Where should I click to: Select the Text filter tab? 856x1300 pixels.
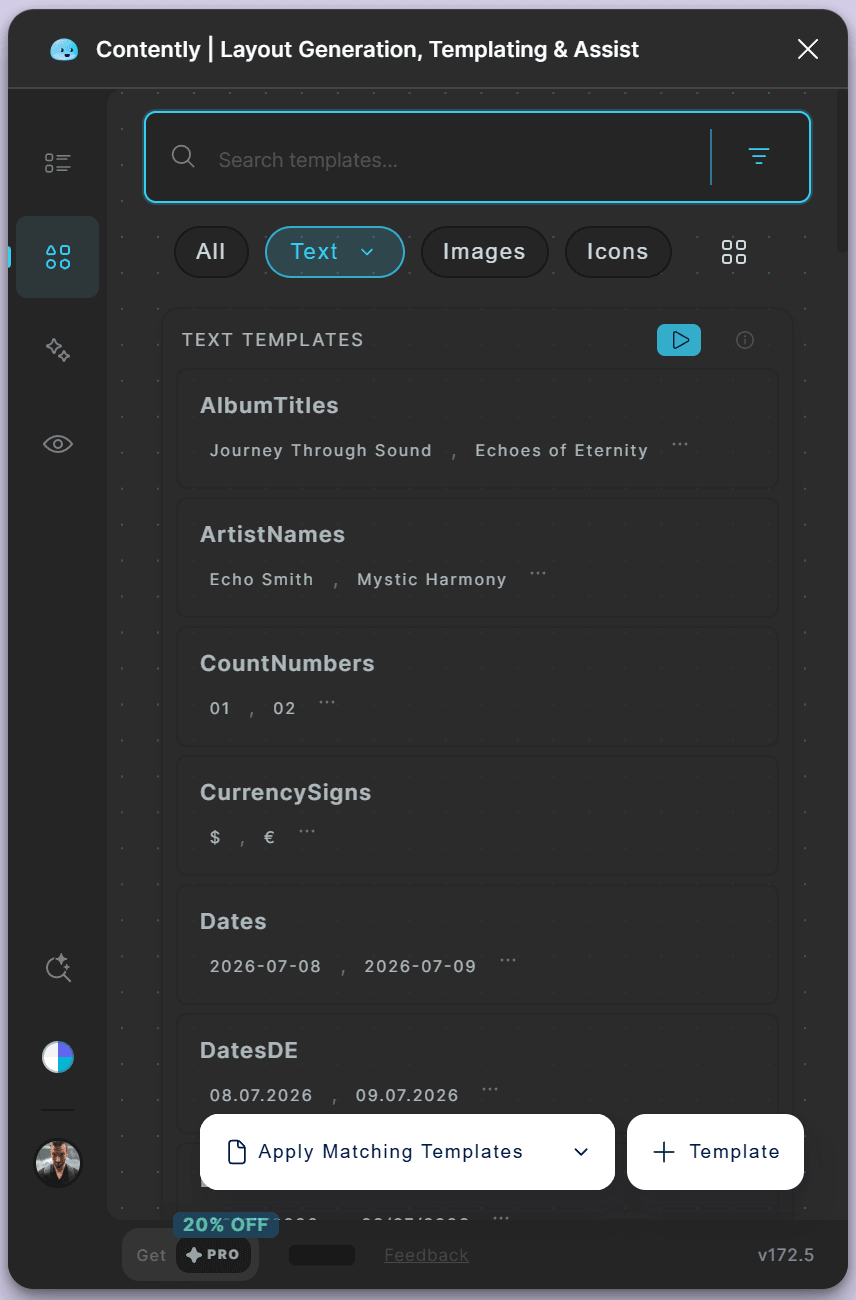tap(334, 252)
